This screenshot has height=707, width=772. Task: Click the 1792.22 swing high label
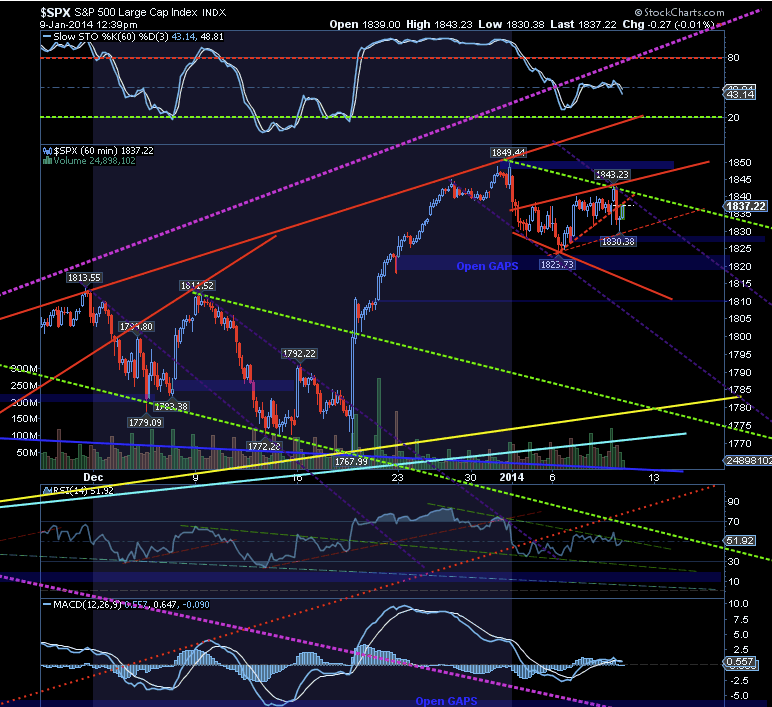pos(299,354)
